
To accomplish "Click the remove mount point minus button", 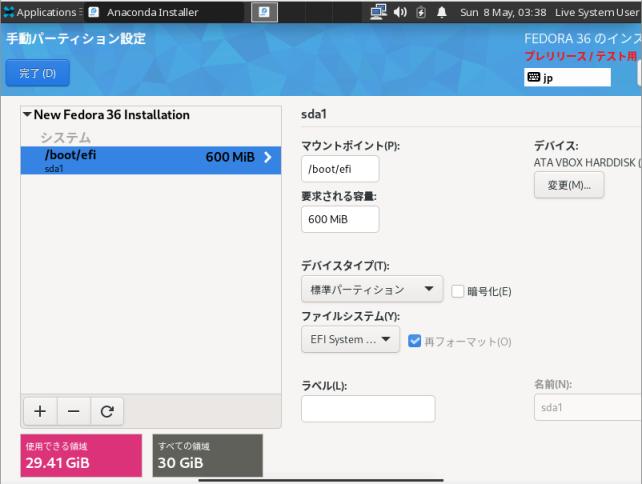I will [74, 411].
